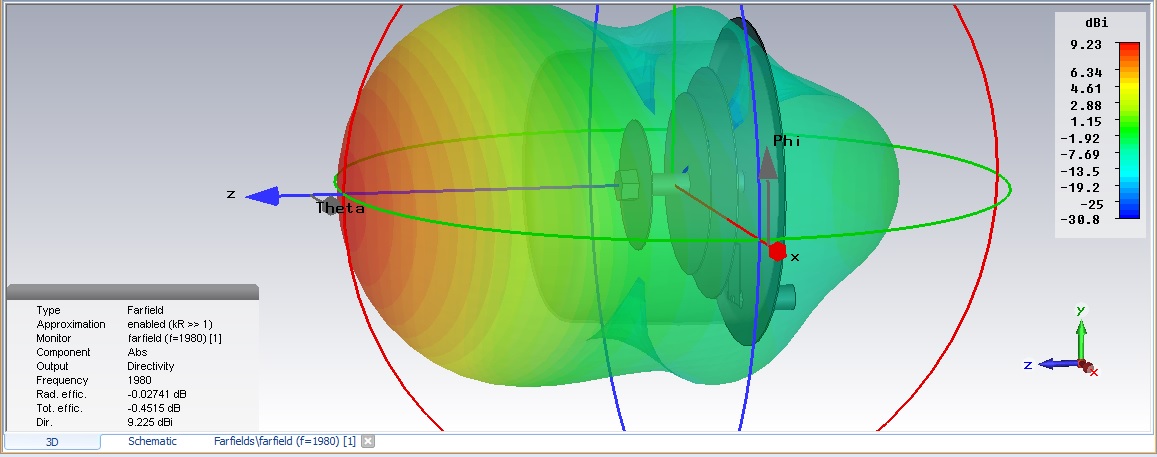Click the dBi legend title
1157x457 pixels.
pos(1098,24)
